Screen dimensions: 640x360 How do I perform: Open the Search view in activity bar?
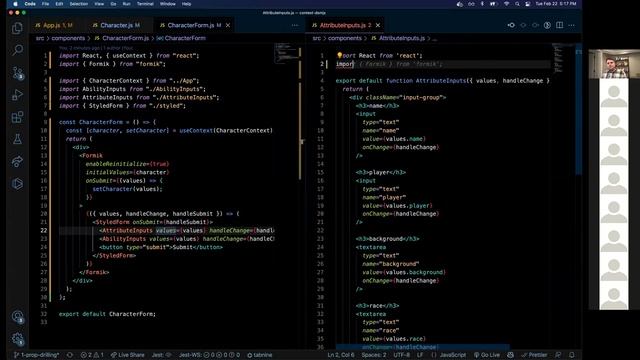pos(17,50)
